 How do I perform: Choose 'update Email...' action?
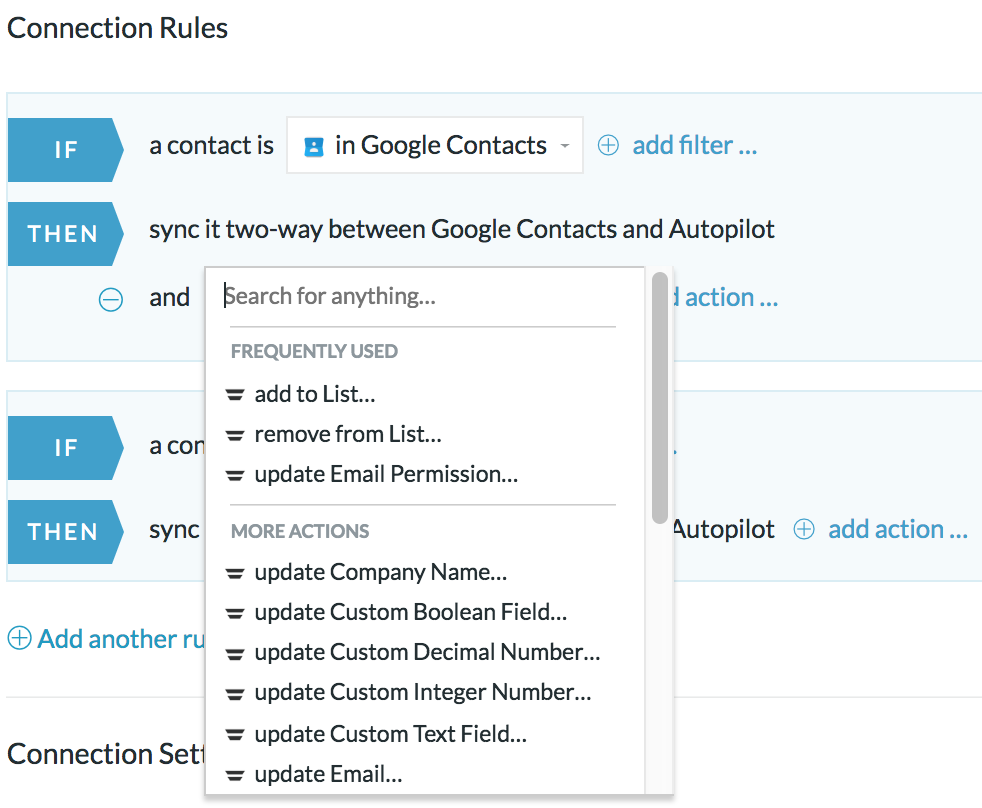(328, 774)
